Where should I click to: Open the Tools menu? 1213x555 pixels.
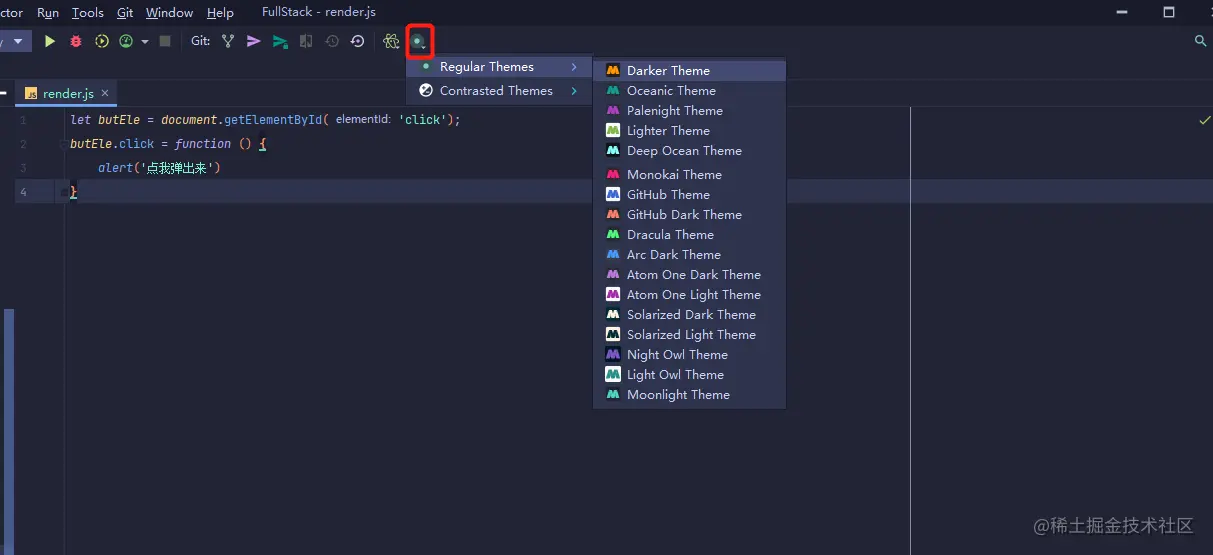tap(88, 12)
